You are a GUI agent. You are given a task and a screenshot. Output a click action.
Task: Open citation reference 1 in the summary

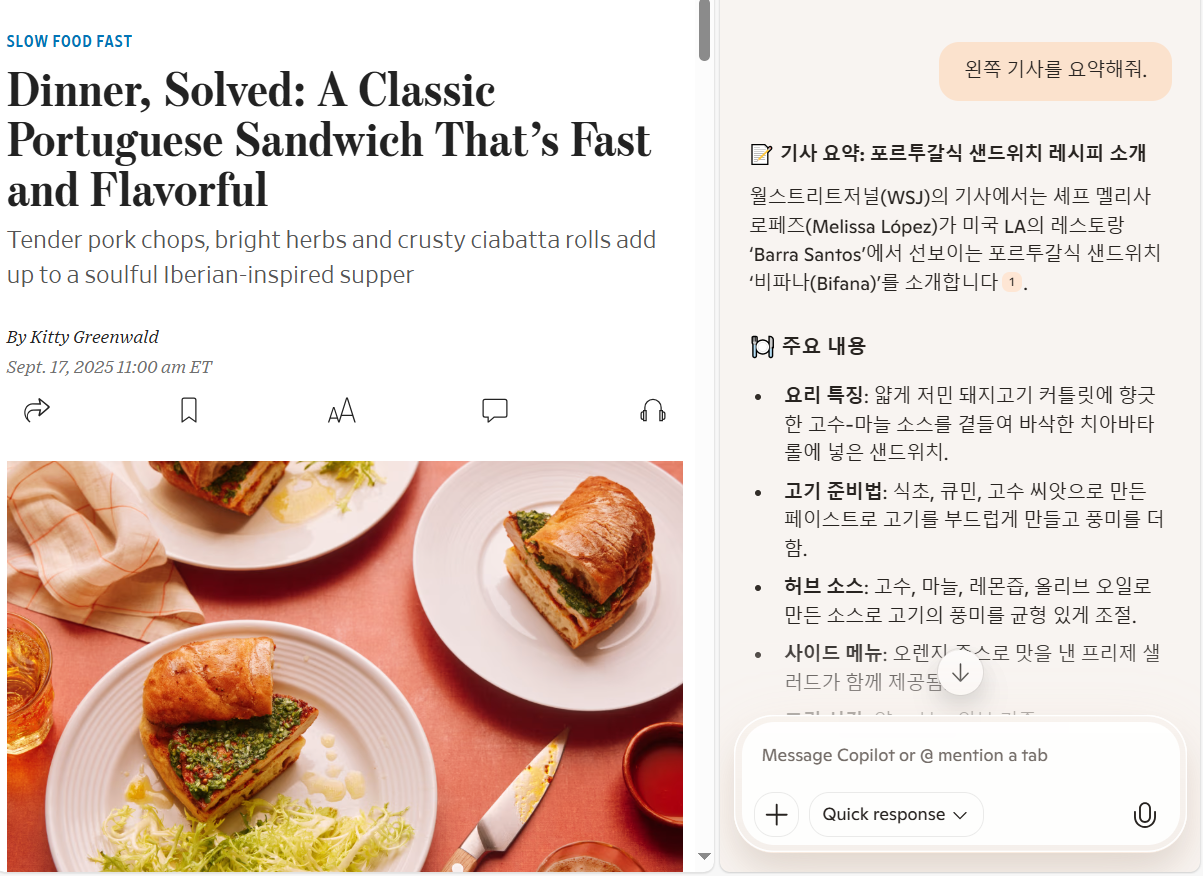coord(1011,282)
